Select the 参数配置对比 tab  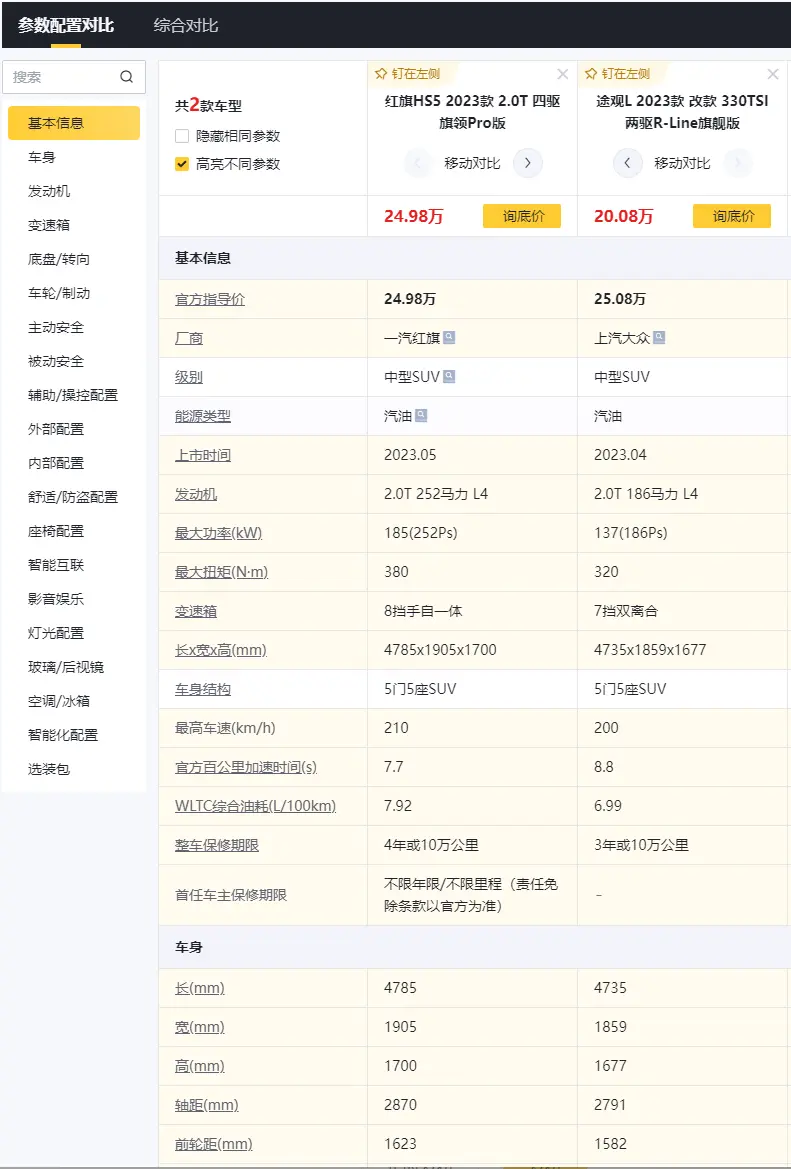coord(66,25)
